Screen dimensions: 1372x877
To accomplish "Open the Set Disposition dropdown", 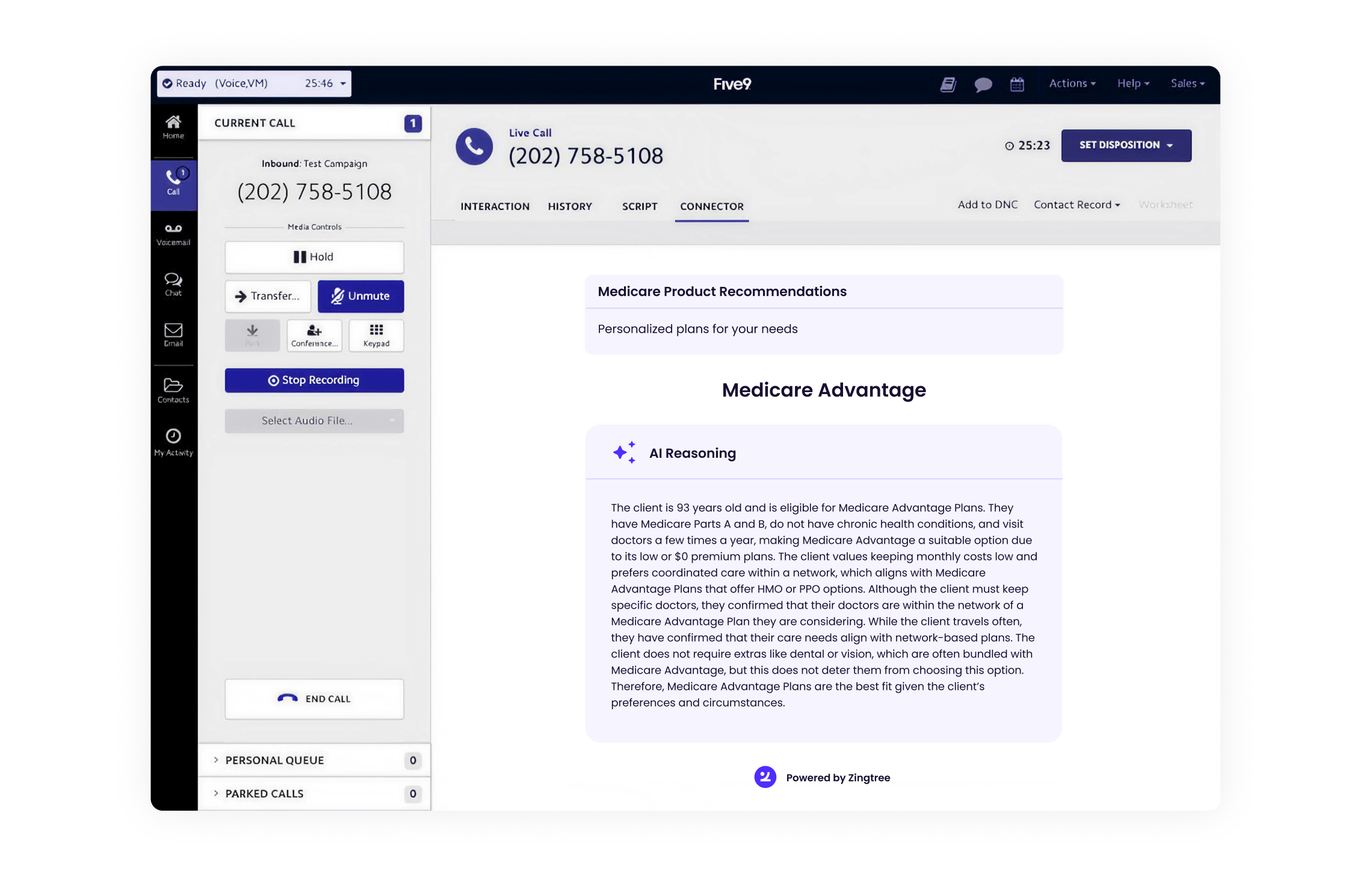I will pyautogui.click(x=1125, y=145).
